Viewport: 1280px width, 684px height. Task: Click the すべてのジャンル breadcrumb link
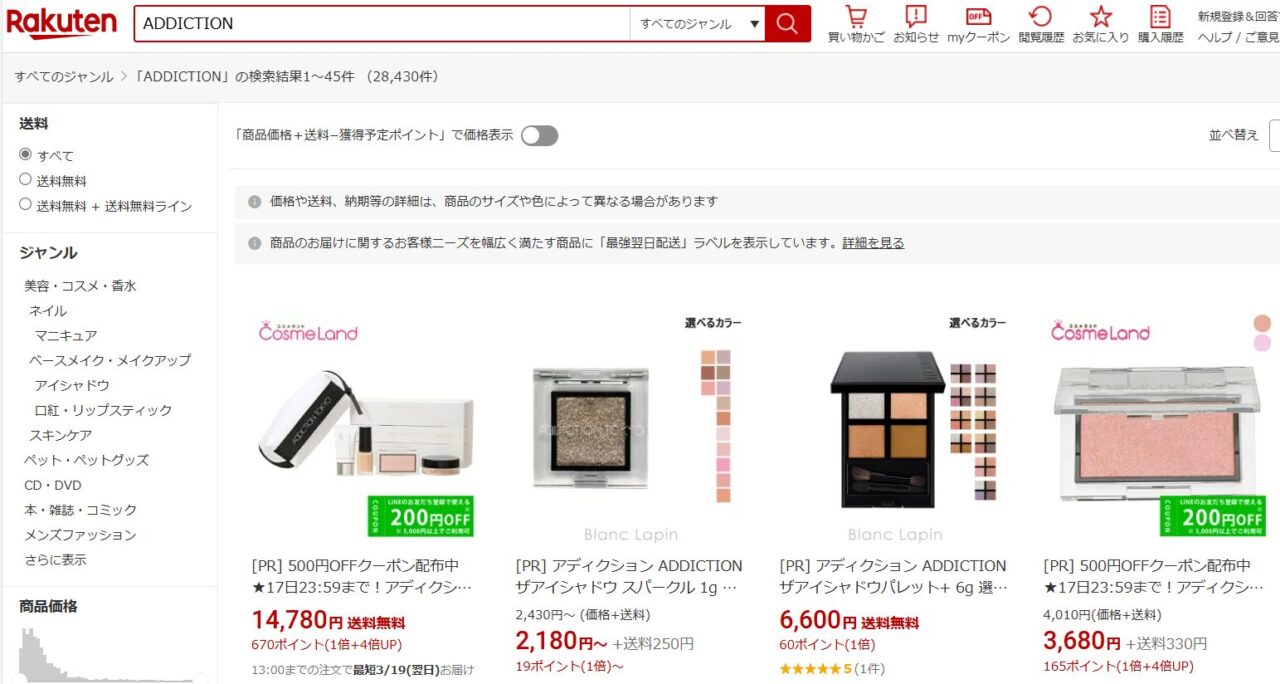coord(64,77)
